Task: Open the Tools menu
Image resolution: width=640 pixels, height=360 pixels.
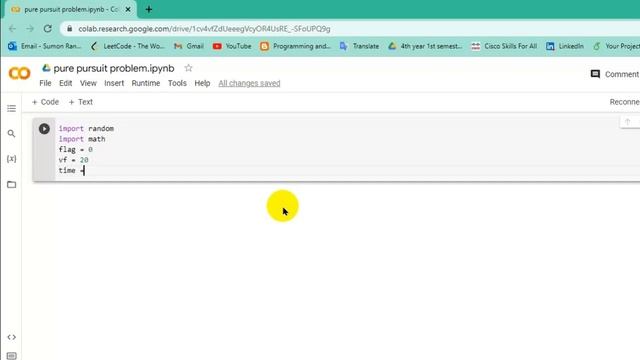Action: click(177, 83)
